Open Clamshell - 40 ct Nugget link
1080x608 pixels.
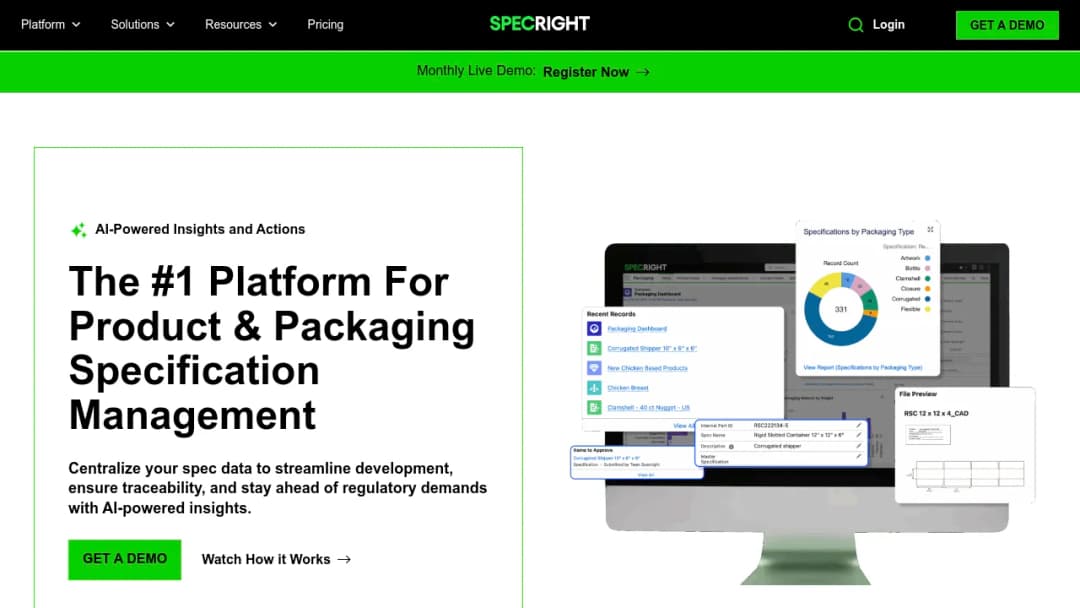click(648, 408)
